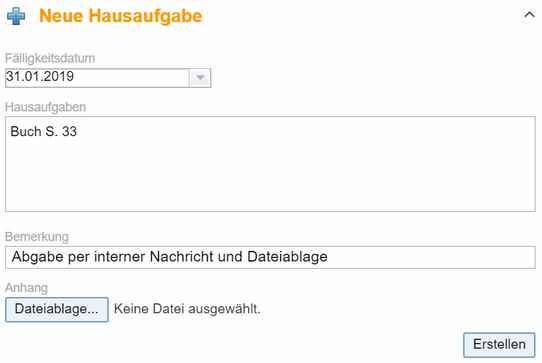The height and width of the screenshot is (363, 542).
Task: Collapse the Neue Hausaufgabe panel with the chevron
Action: pos(529,15)
